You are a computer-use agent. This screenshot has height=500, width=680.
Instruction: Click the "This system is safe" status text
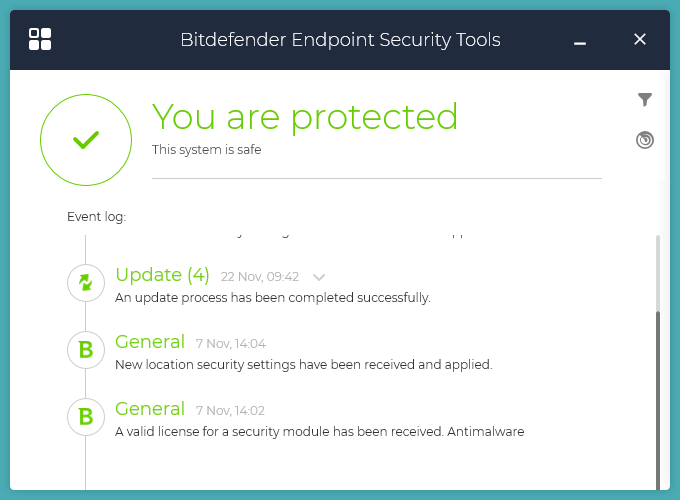206,150
